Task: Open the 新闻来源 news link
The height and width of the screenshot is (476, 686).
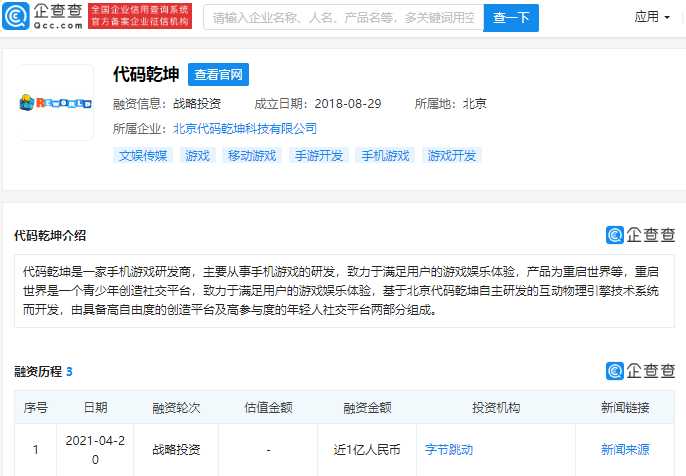Action: pyautogui.click(x=625, y=449)
